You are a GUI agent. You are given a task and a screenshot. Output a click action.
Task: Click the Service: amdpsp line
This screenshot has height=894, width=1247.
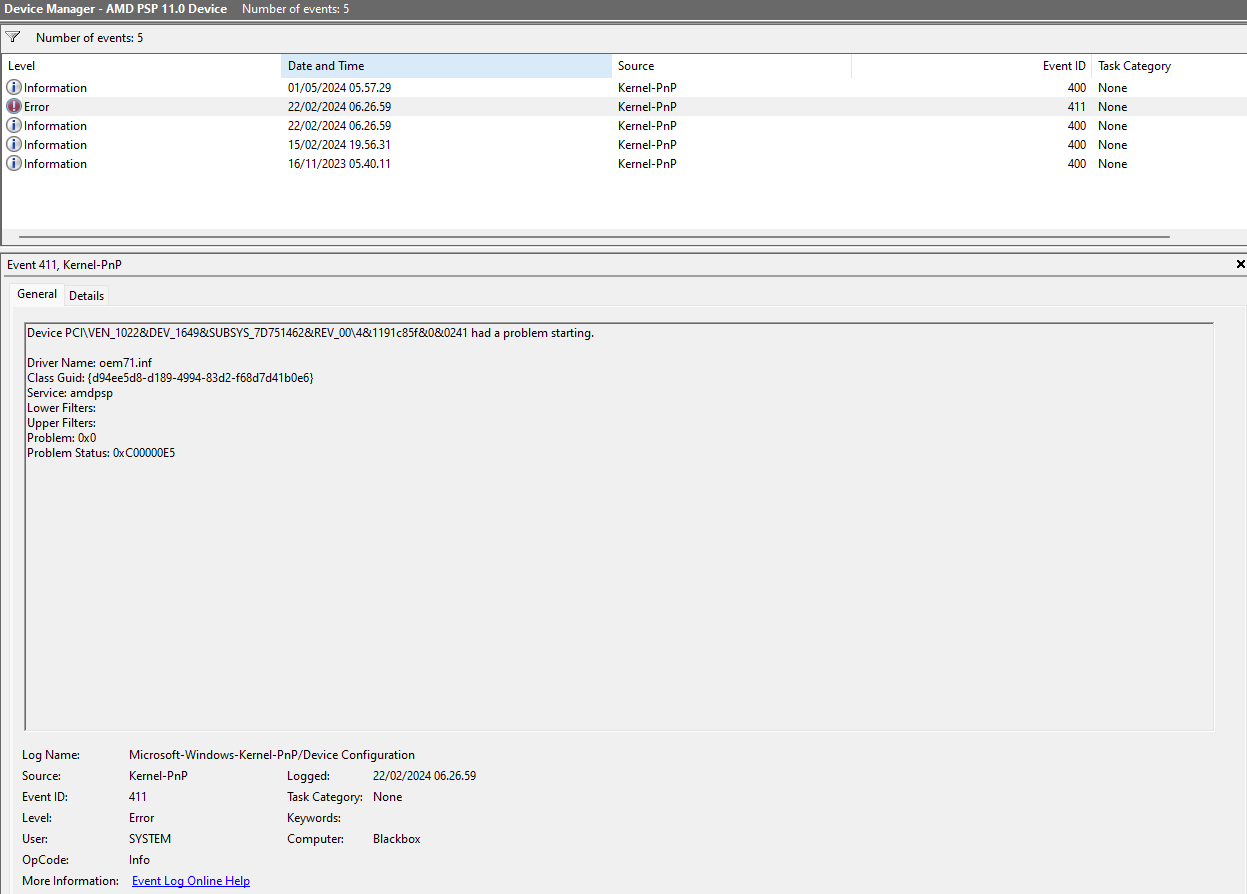tap(70, 393)
